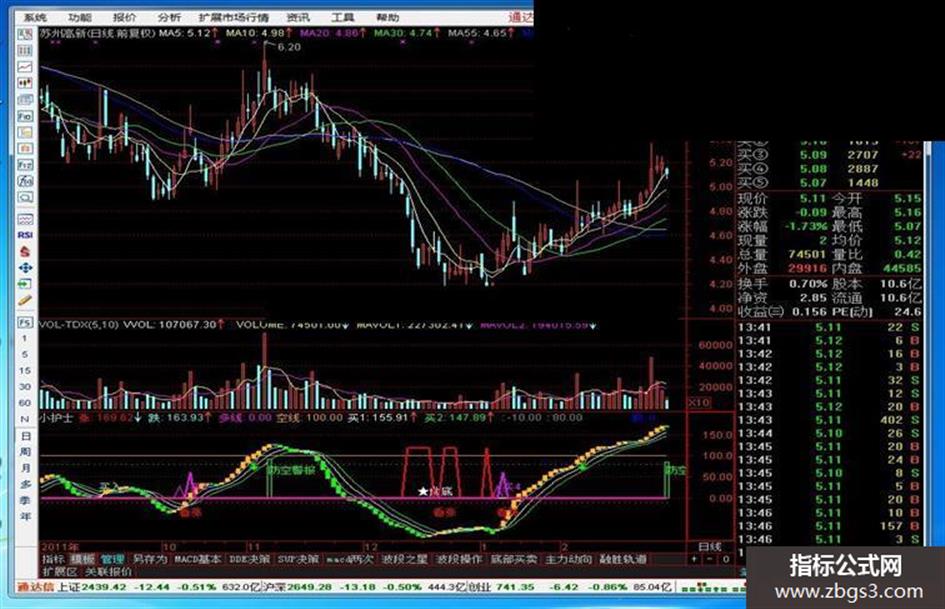Switch to 60-minute period

tap(25, 403)
